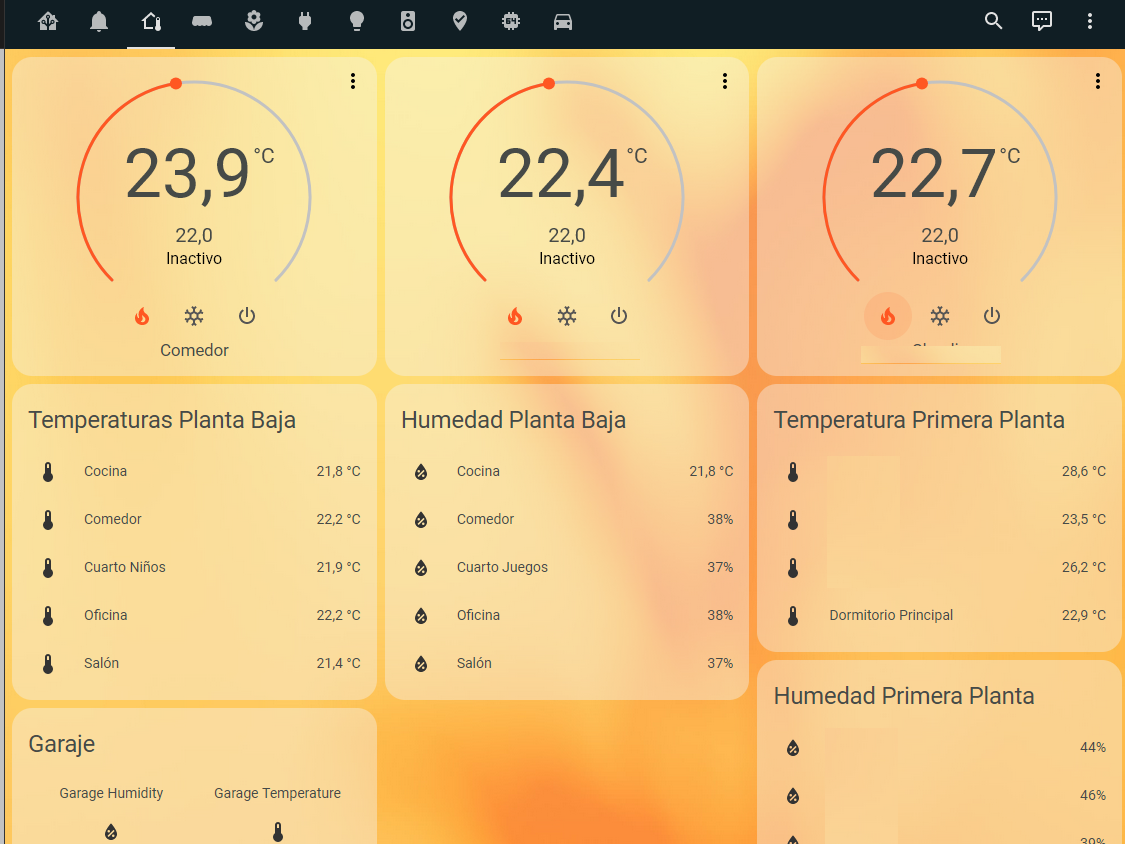1125x844 pixels.
Task: Open top bar overflow menu
Action: [x=1090, y=21]
